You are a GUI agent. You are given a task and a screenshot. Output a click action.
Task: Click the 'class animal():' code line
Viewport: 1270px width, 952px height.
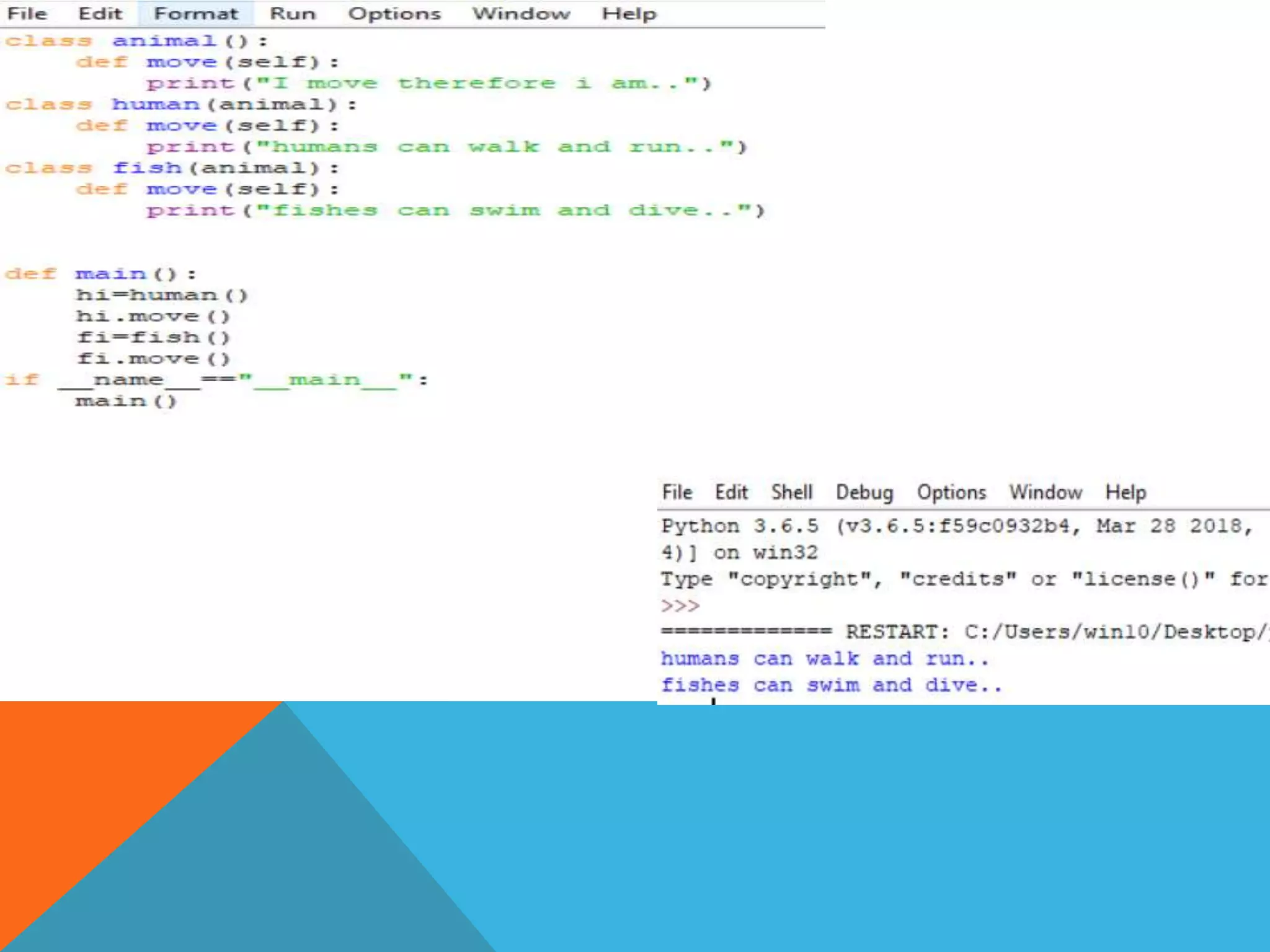(136, 41)
